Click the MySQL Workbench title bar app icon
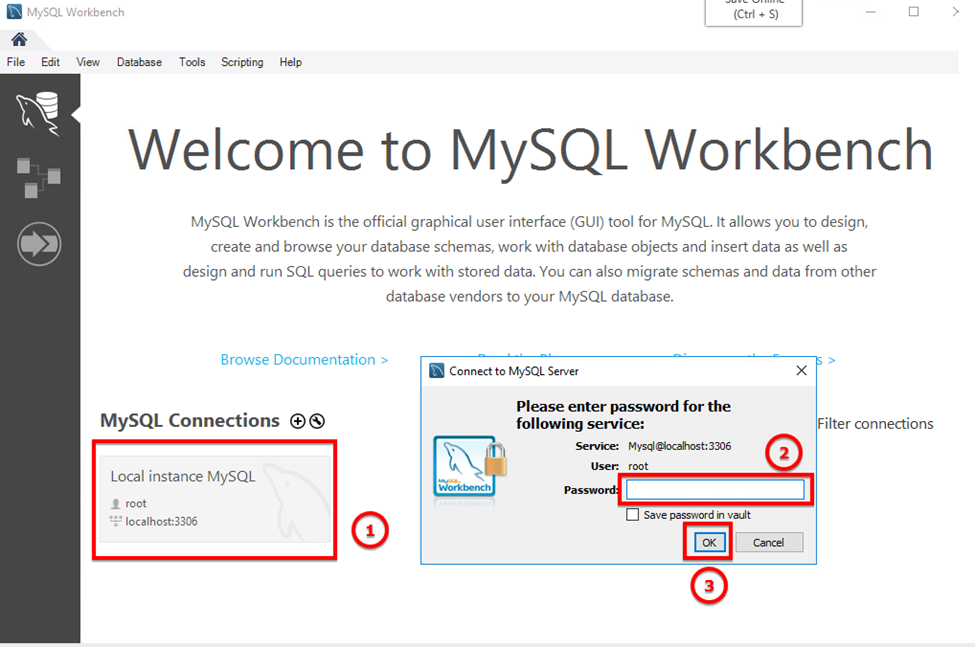This screenshot has height=647, width=975. coord(14,12)
